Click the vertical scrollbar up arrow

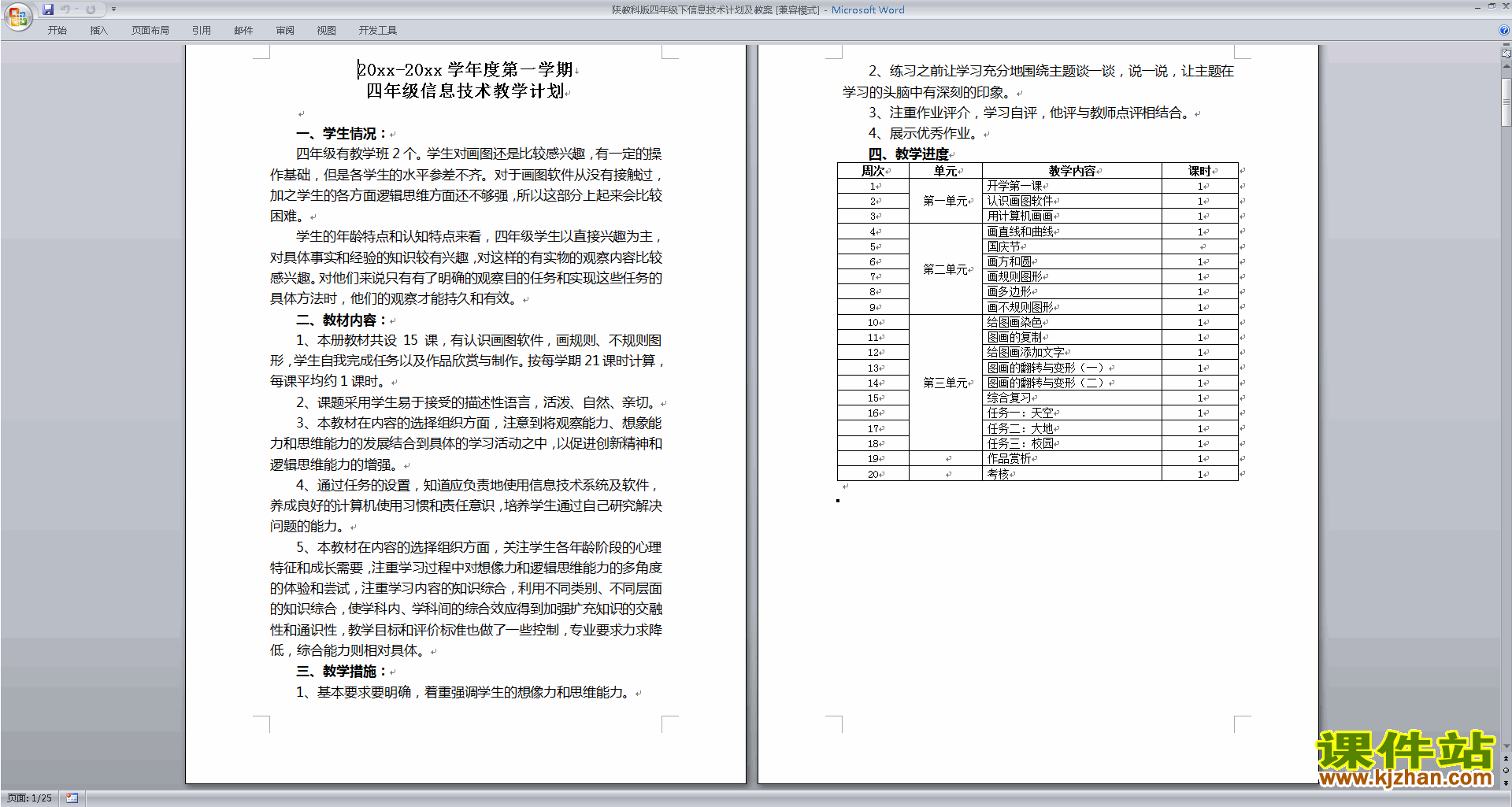[x=1506, y=68]
